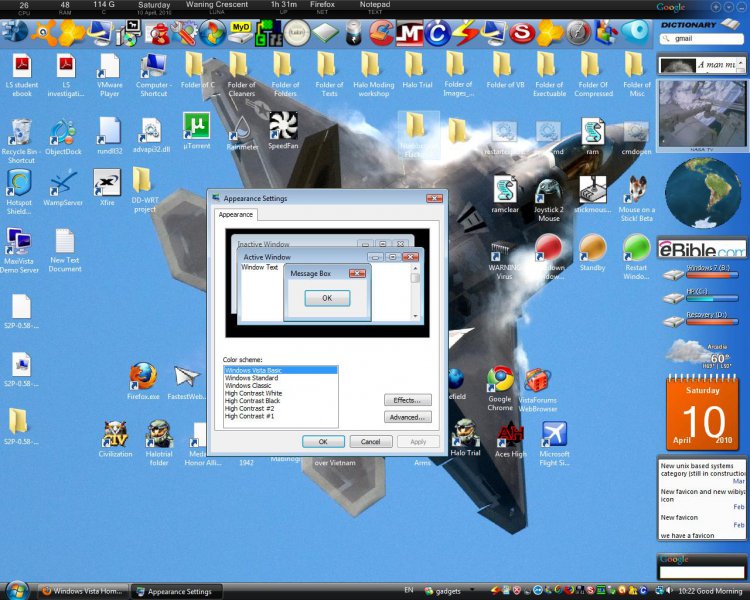Image resolution: width=750 pixels, height=600 pixels.
Task: Open the Google Chrome desktop shortcut
Action: [500, 389]
